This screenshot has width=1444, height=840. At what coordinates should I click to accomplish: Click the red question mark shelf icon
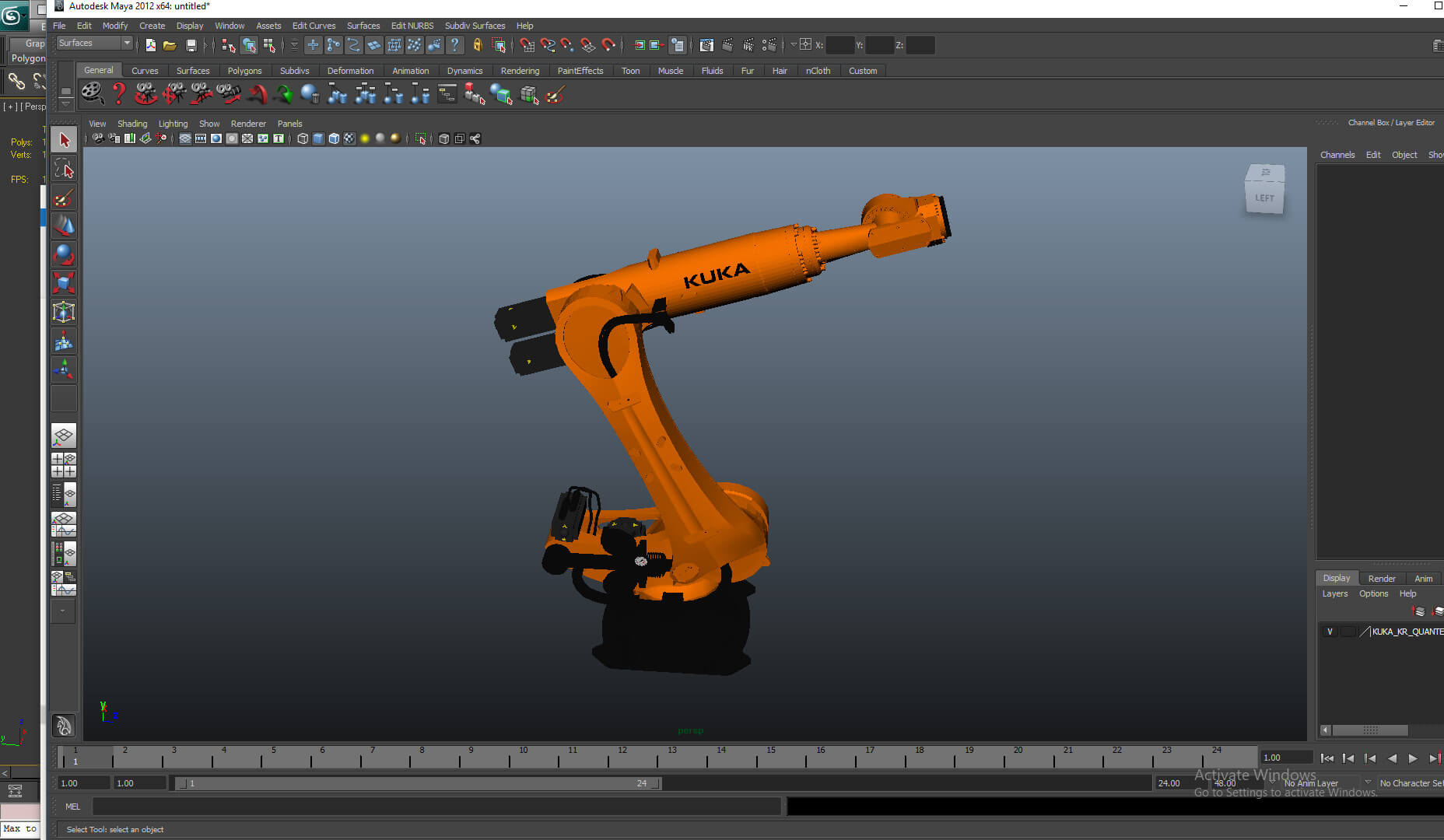(118, 94)
